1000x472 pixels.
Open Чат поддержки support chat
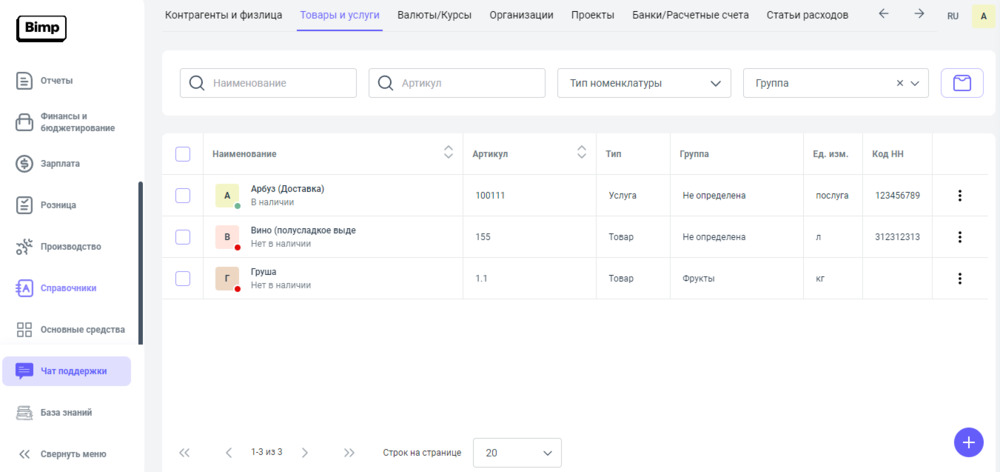click(x=67, y=371)
